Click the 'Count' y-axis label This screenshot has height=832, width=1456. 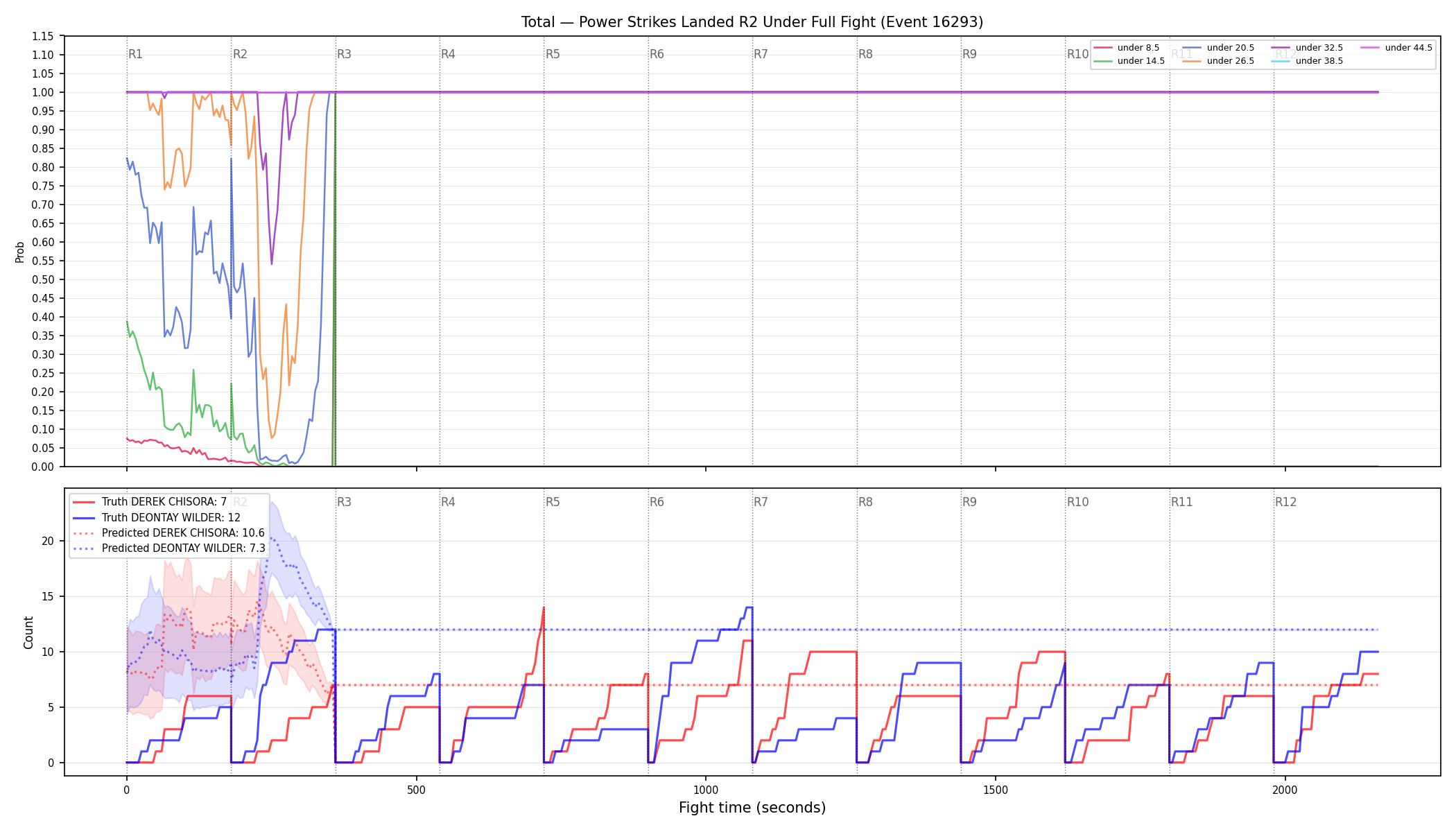point(28,632)
